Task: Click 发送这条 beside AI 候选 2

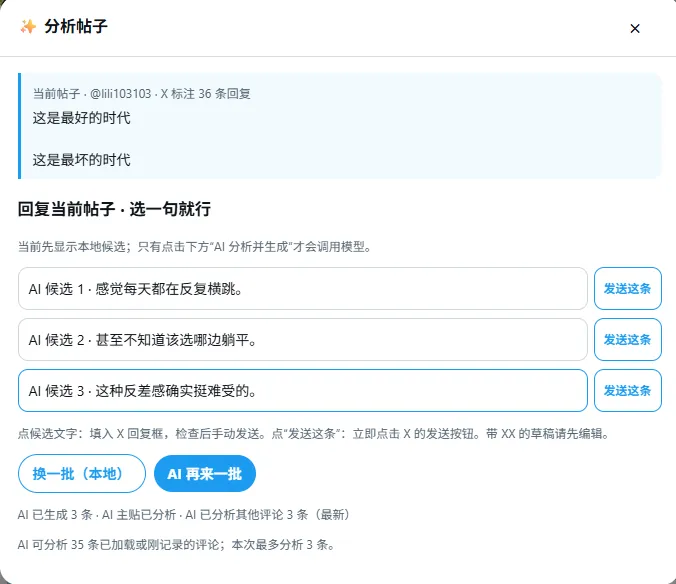Action: 628,340
